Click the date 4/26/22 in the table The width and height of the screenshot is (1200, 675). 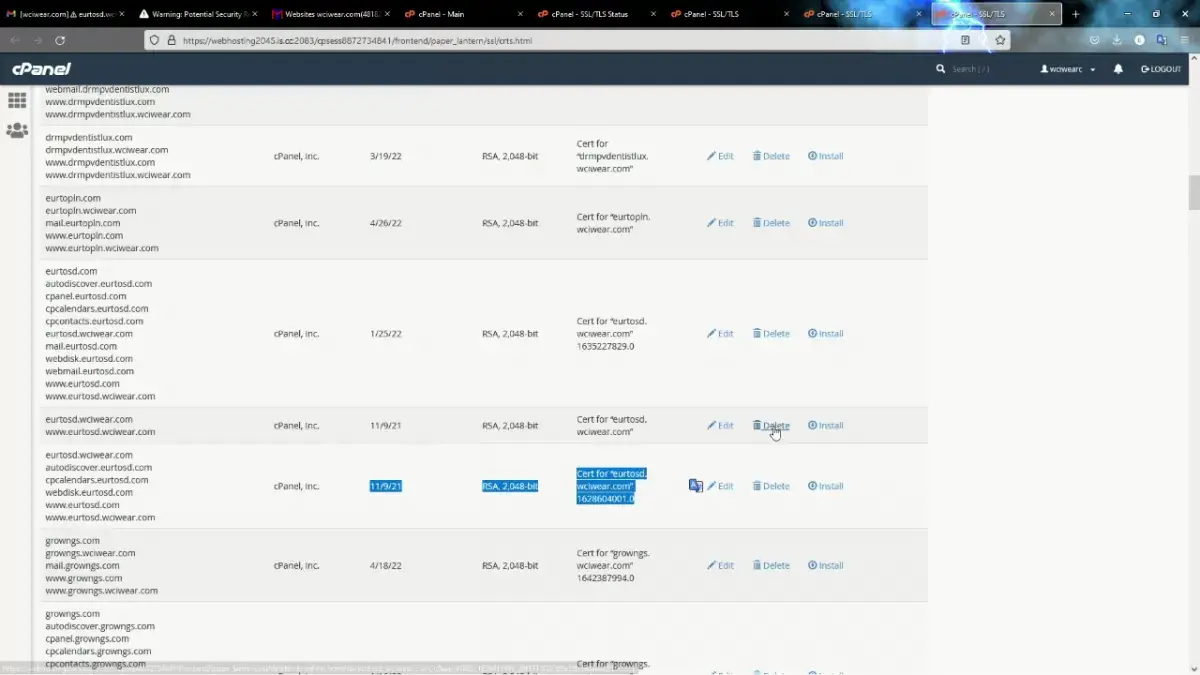(x=385, y=223)
